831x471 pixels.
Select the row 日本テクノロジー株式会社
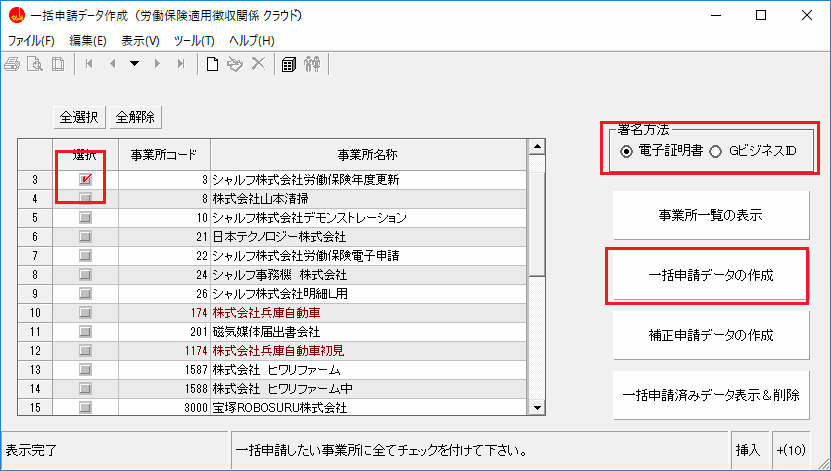click(x=279, y=237)
